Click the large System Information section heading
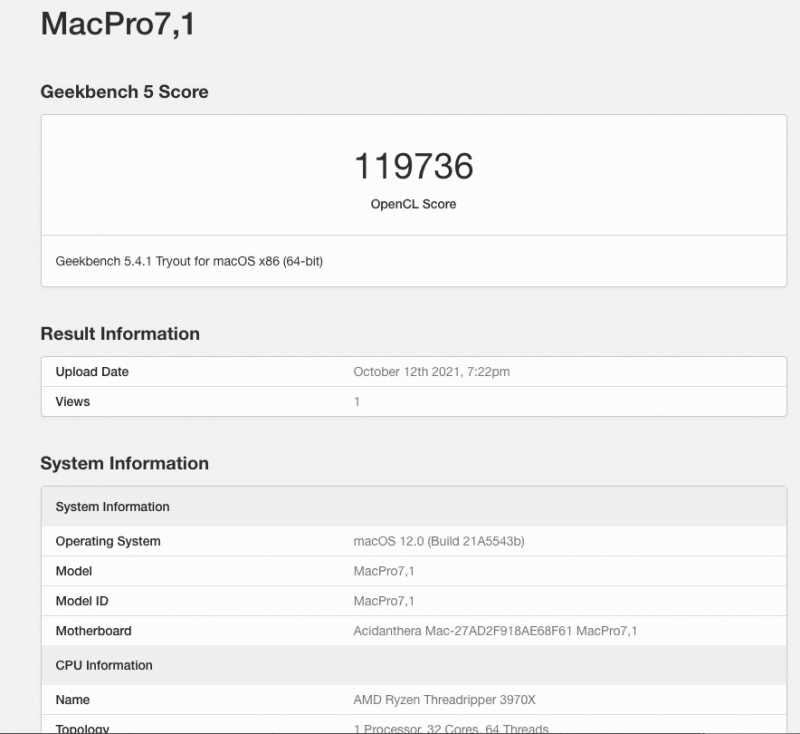The height and width of the screenshot is (734, 800). (x=124, y=463)
